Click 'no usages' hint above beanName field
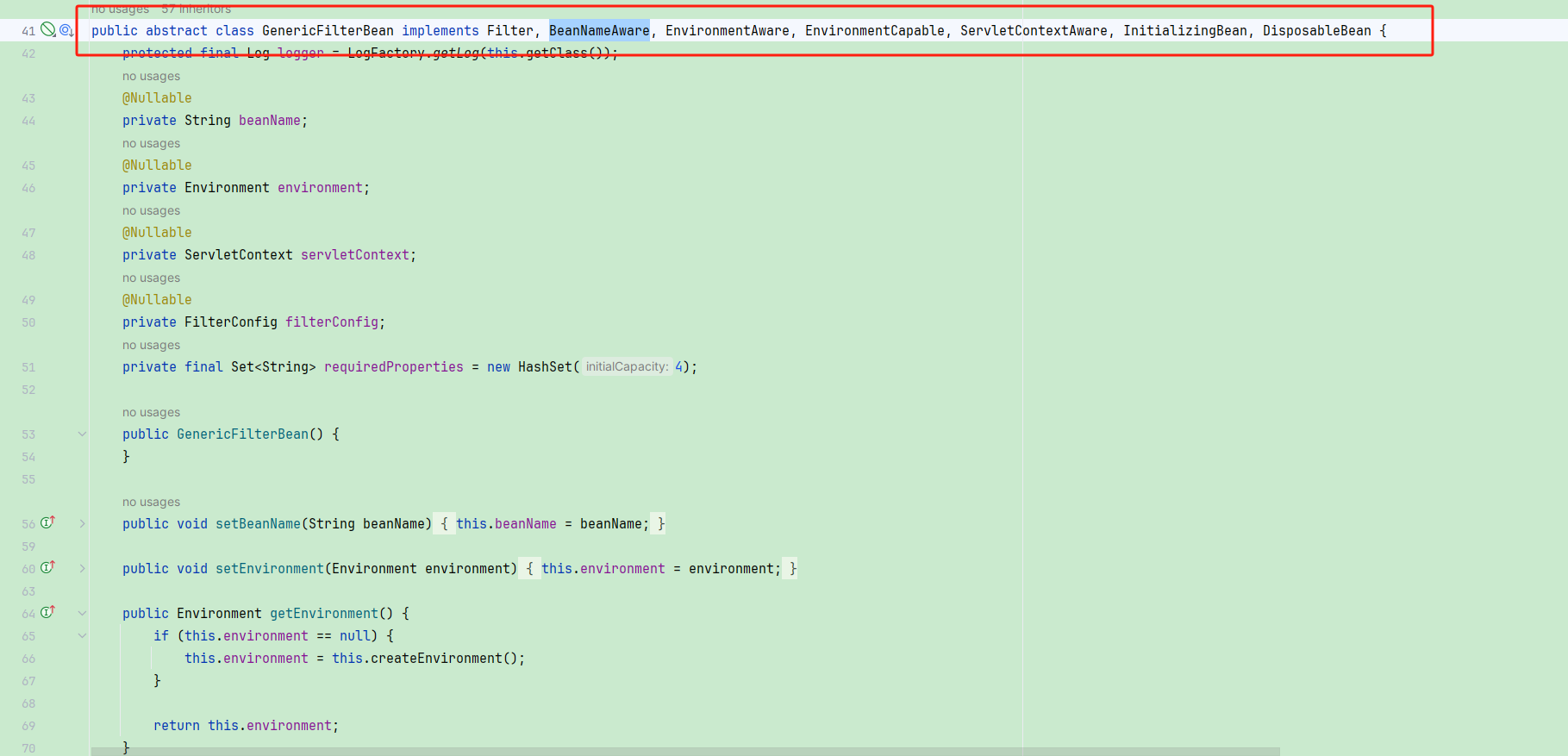This screenshot has width=1568, height=756. [152, 76]
